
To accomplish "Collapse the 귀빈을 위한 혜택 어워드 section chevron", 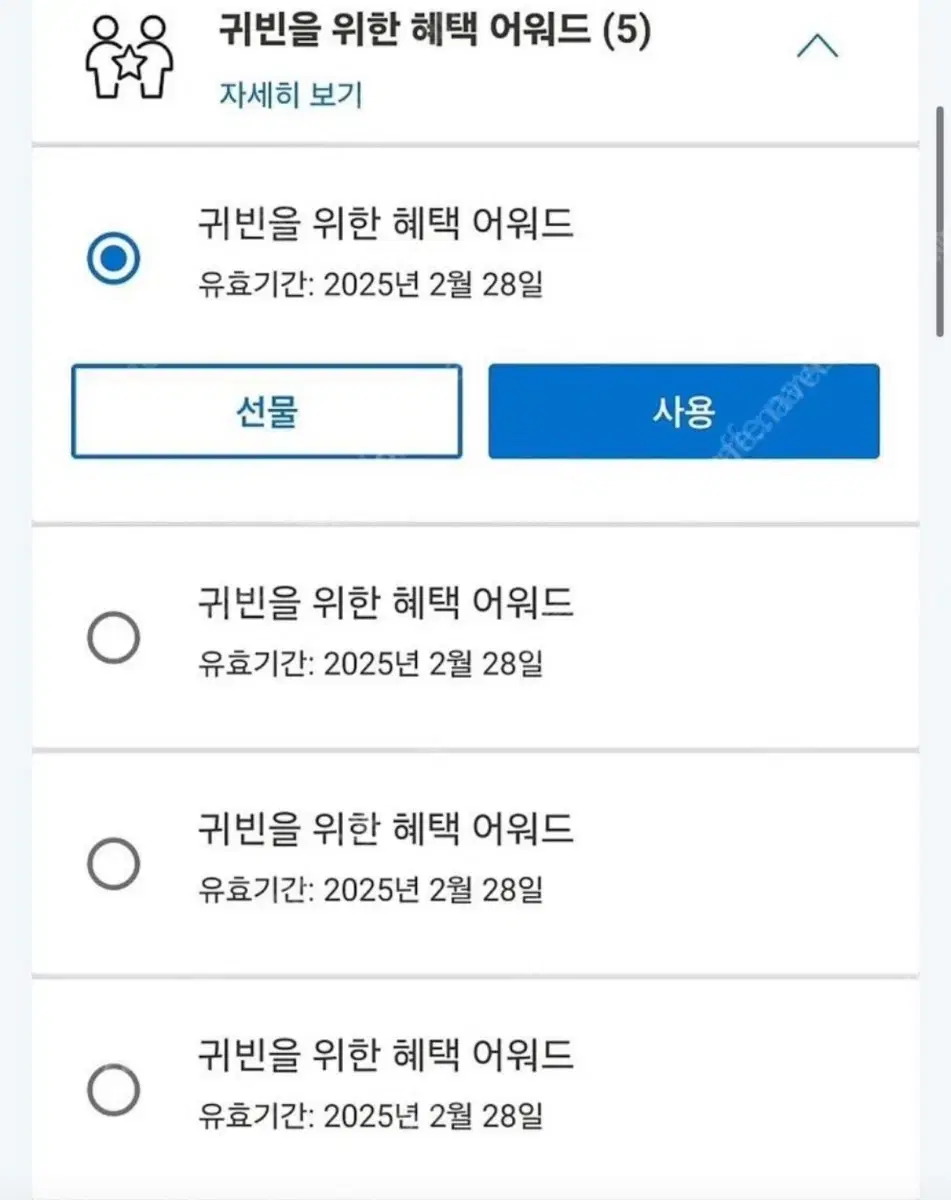I will [817, 46].
